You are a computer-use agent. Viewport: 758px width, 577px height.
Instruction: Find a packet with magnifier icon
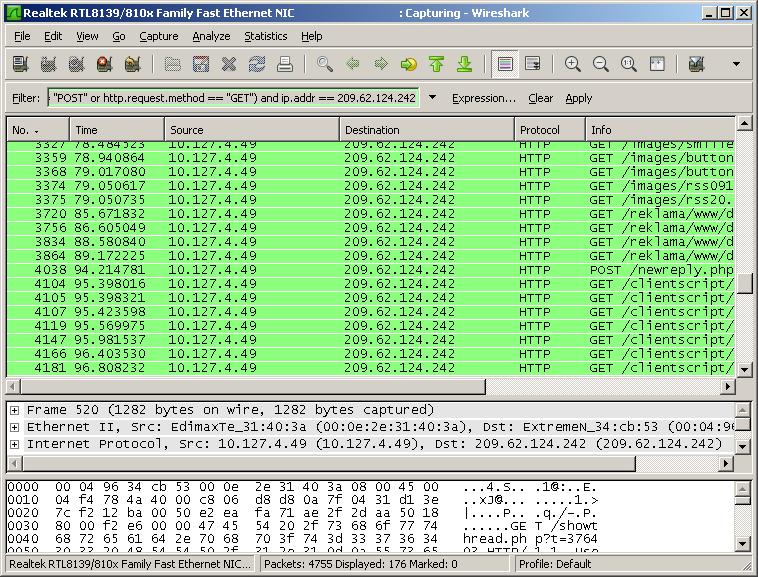point(324,64)
